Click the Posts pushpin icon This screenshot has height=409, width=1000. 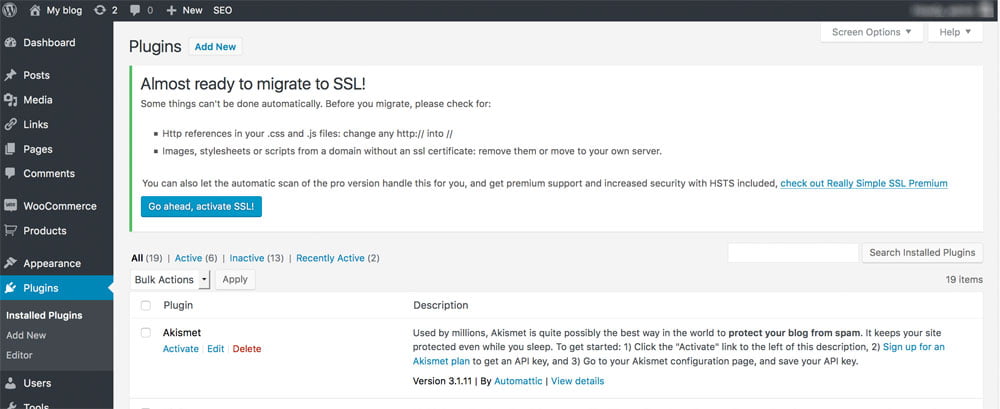click(x=10, y=75)
